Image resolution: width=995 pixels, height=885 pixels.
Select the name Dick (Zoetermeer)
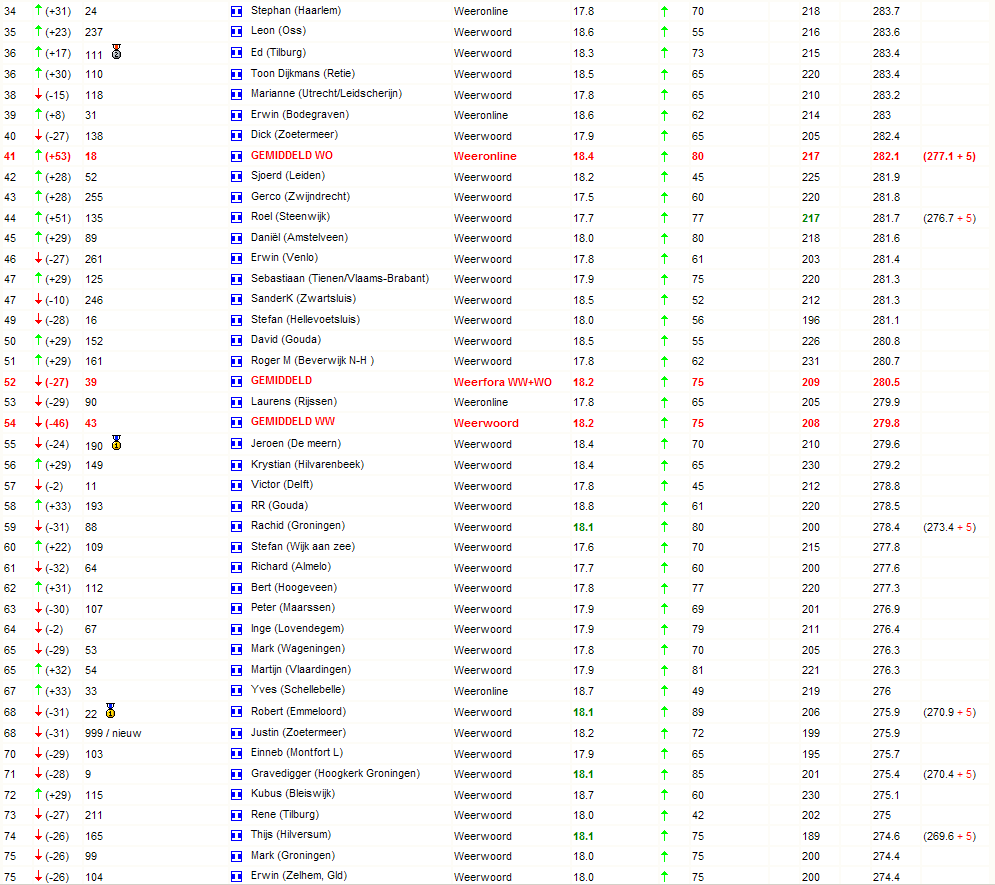tap(294, 134)
